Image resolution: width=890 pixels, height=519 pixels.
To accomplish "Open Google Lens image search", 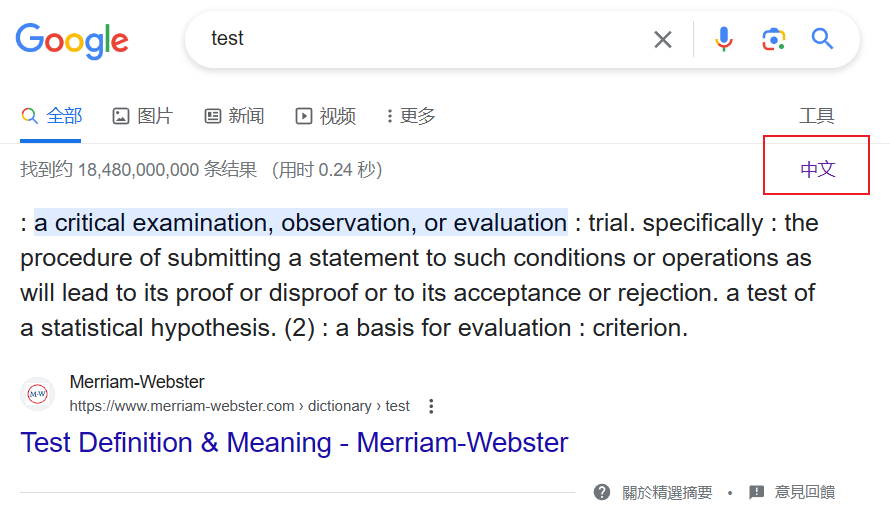I will coord(772,39).
